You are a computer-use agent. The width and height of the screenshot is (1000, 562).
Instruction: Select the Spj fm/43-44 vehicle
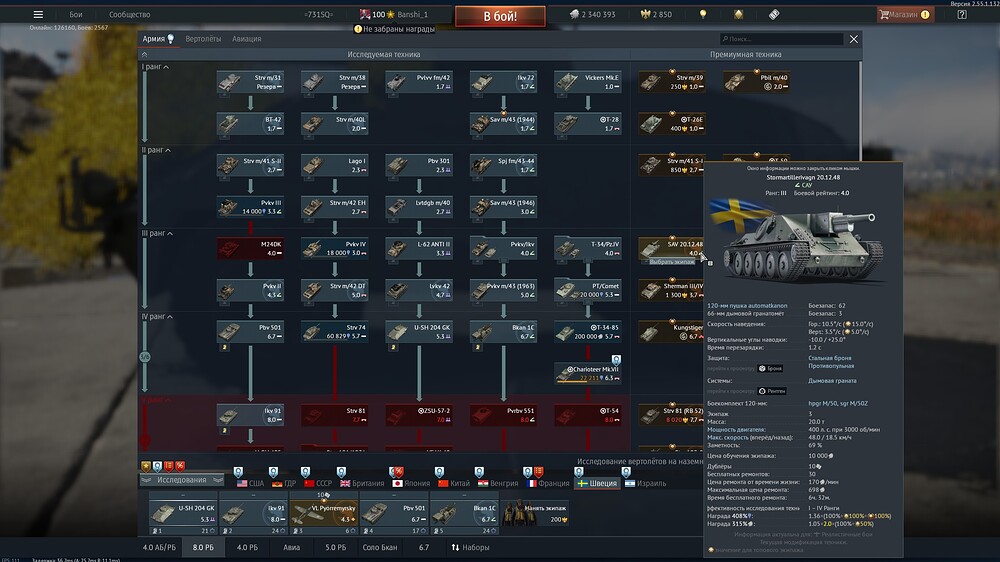[503, 165]
